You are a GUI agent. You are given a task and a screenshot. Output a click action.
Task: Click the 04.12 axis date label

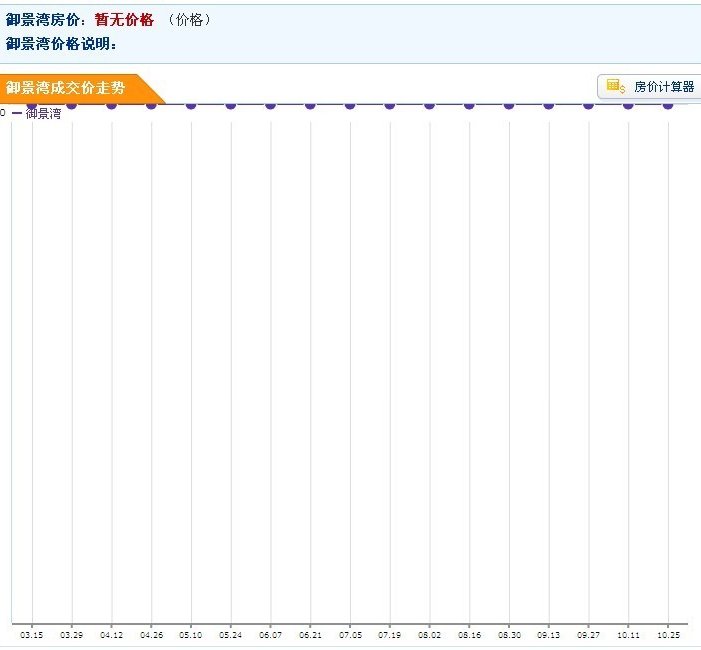[111, 635]
